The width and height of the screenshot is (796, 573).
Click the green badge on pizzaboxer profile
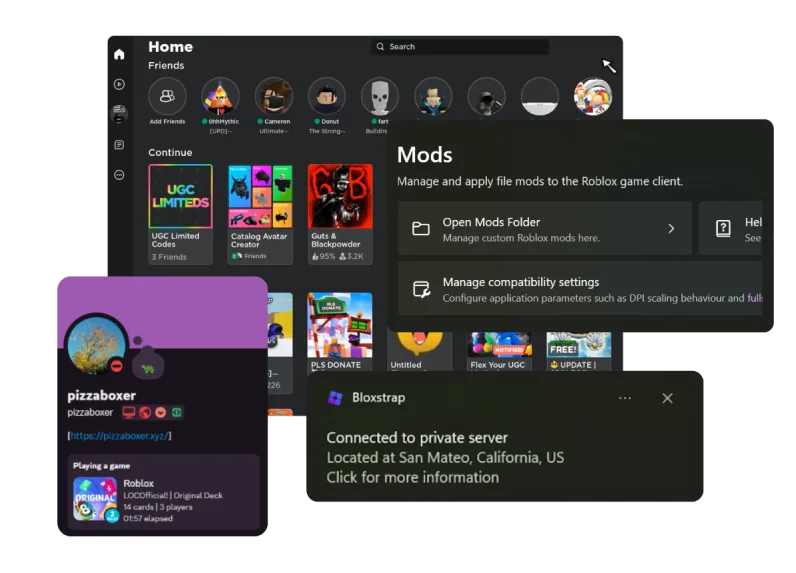point(177,413)
